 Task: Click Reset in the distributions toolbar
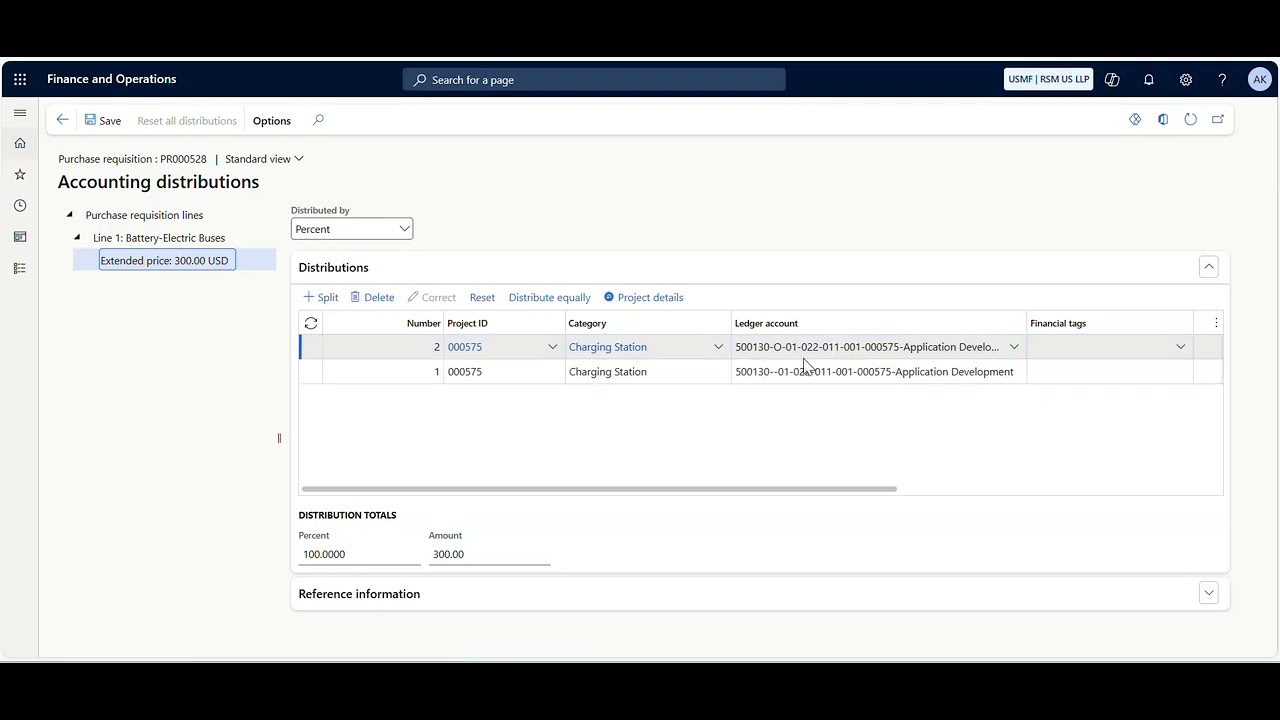(x=482, y=297)
